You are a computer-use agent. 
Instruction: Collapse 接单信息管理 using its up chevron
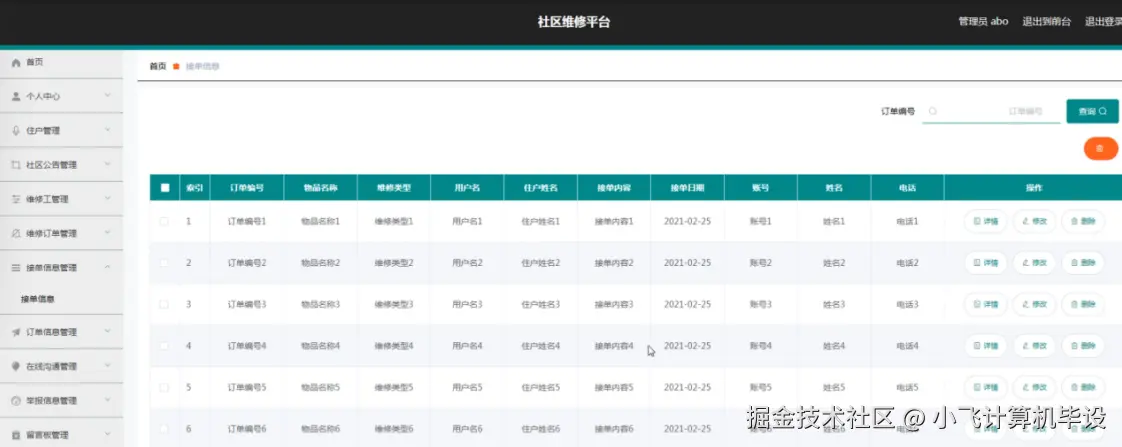coord(107,267)
